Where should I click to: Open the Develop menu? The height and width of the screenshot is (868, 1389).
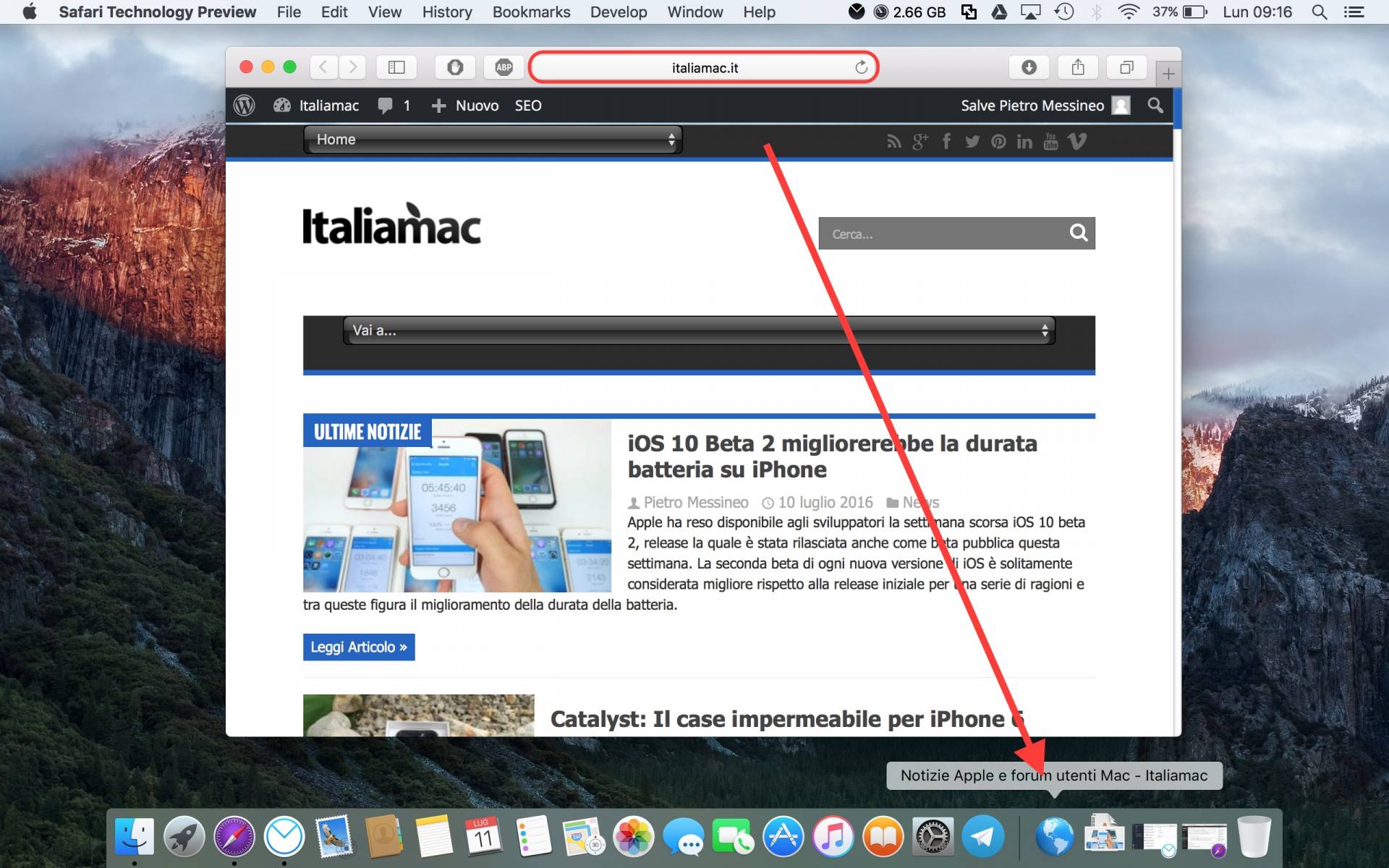[619, 12]
